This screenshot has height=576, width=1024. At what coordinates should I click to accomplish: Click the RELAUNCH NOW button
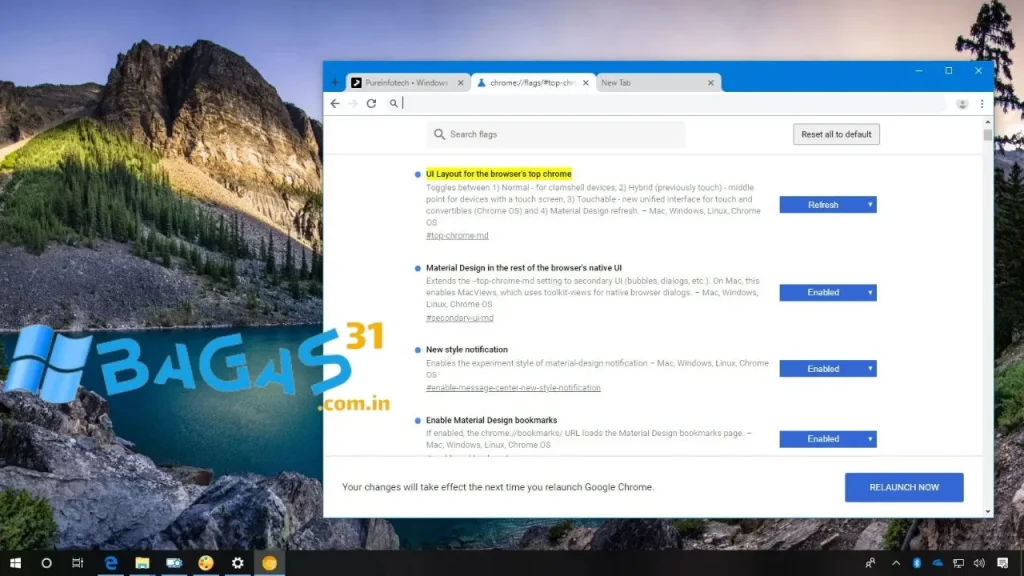[904, 487]
